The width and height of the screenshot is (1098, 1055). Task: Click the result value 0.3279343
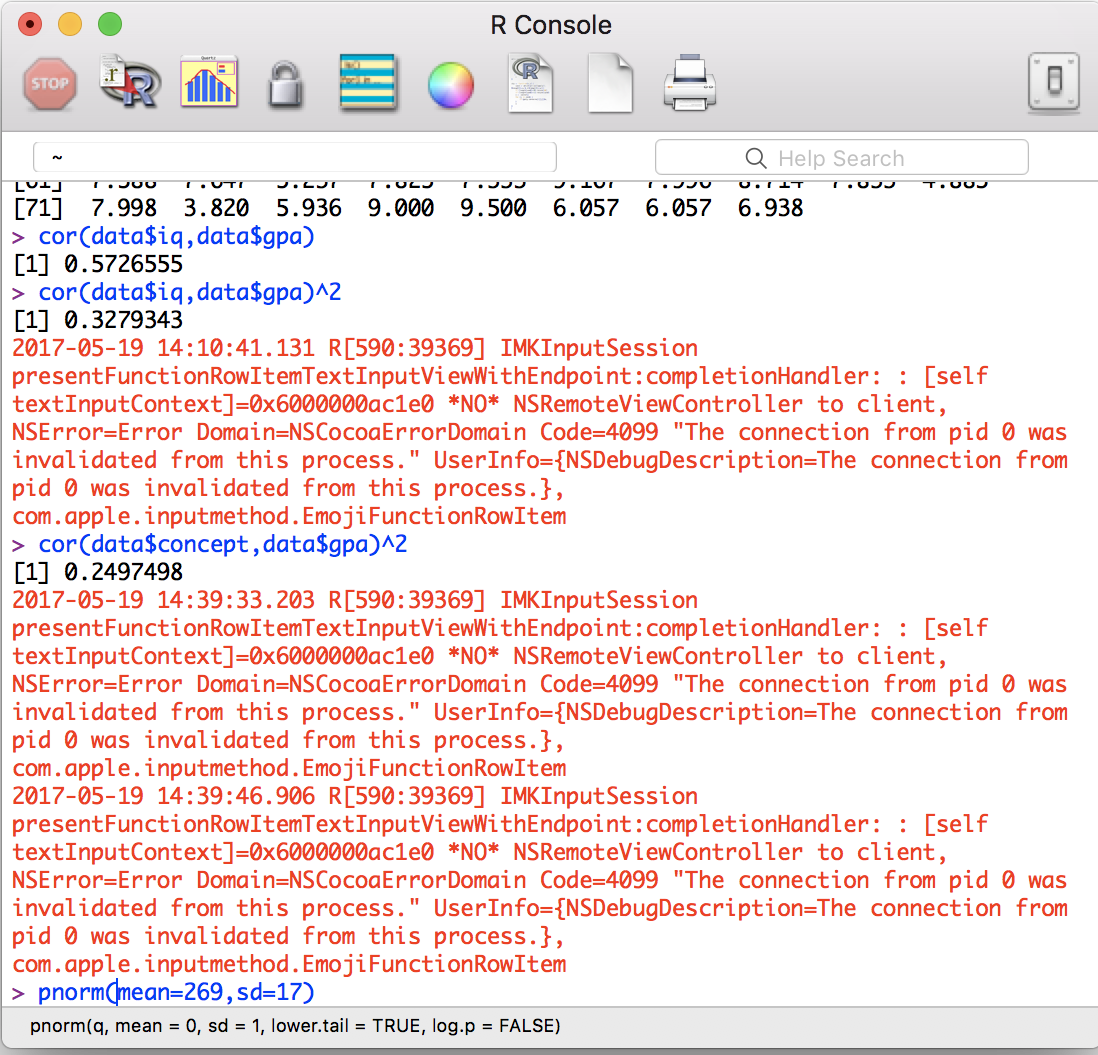(x=123, y=320)
